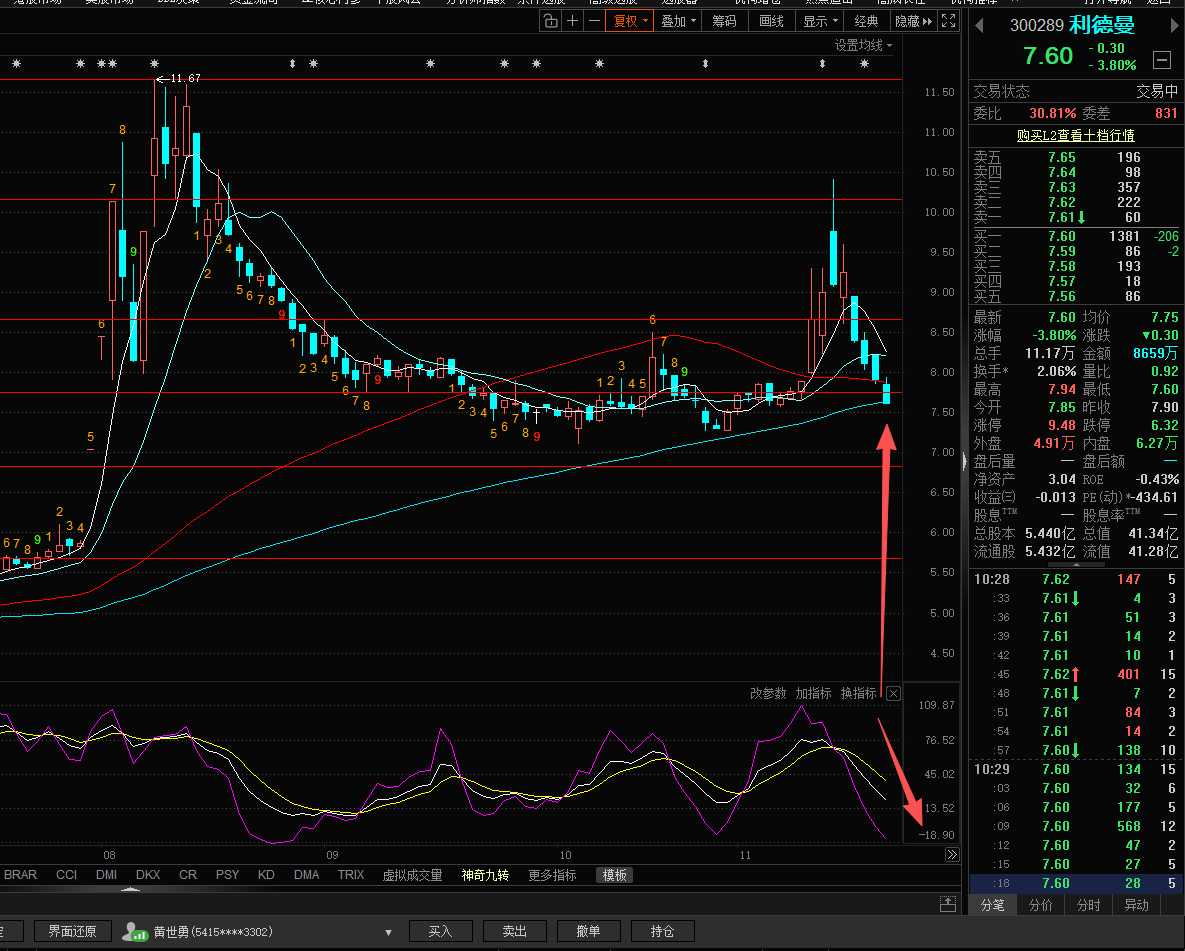Click the 买入 buy button
This screenshot has width=1185, height=951.
click(x=441, y=931)
